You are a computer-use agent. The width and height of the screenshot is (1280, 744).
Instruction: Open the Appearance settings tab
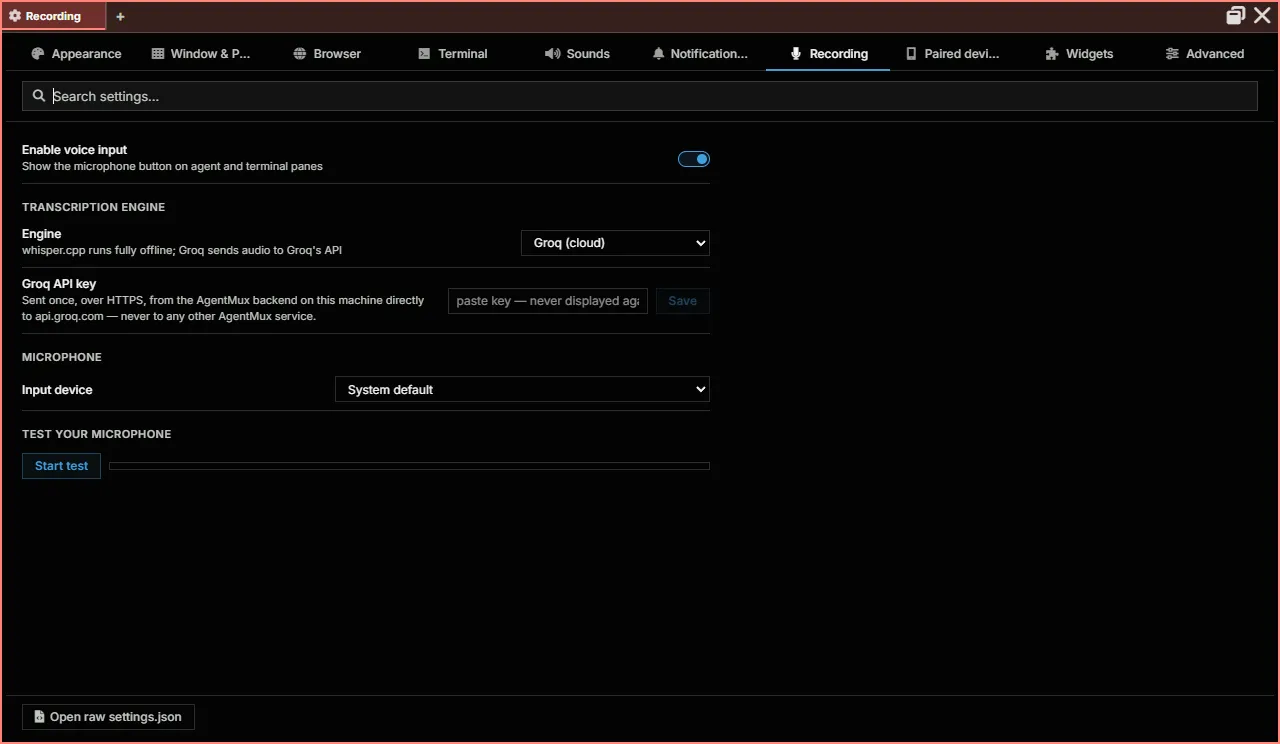[x=76, y=54]
